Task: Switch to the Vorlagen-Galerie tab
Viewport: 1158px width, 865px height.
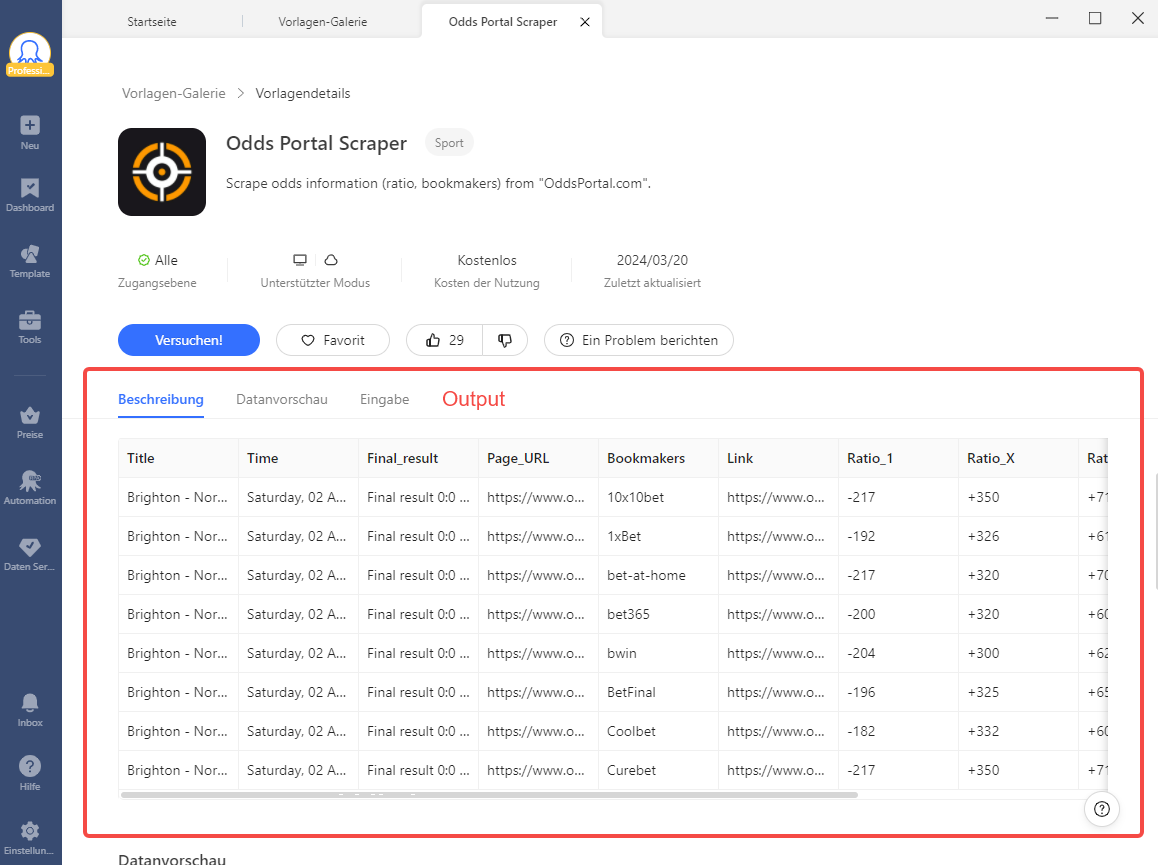Action: 323,21
